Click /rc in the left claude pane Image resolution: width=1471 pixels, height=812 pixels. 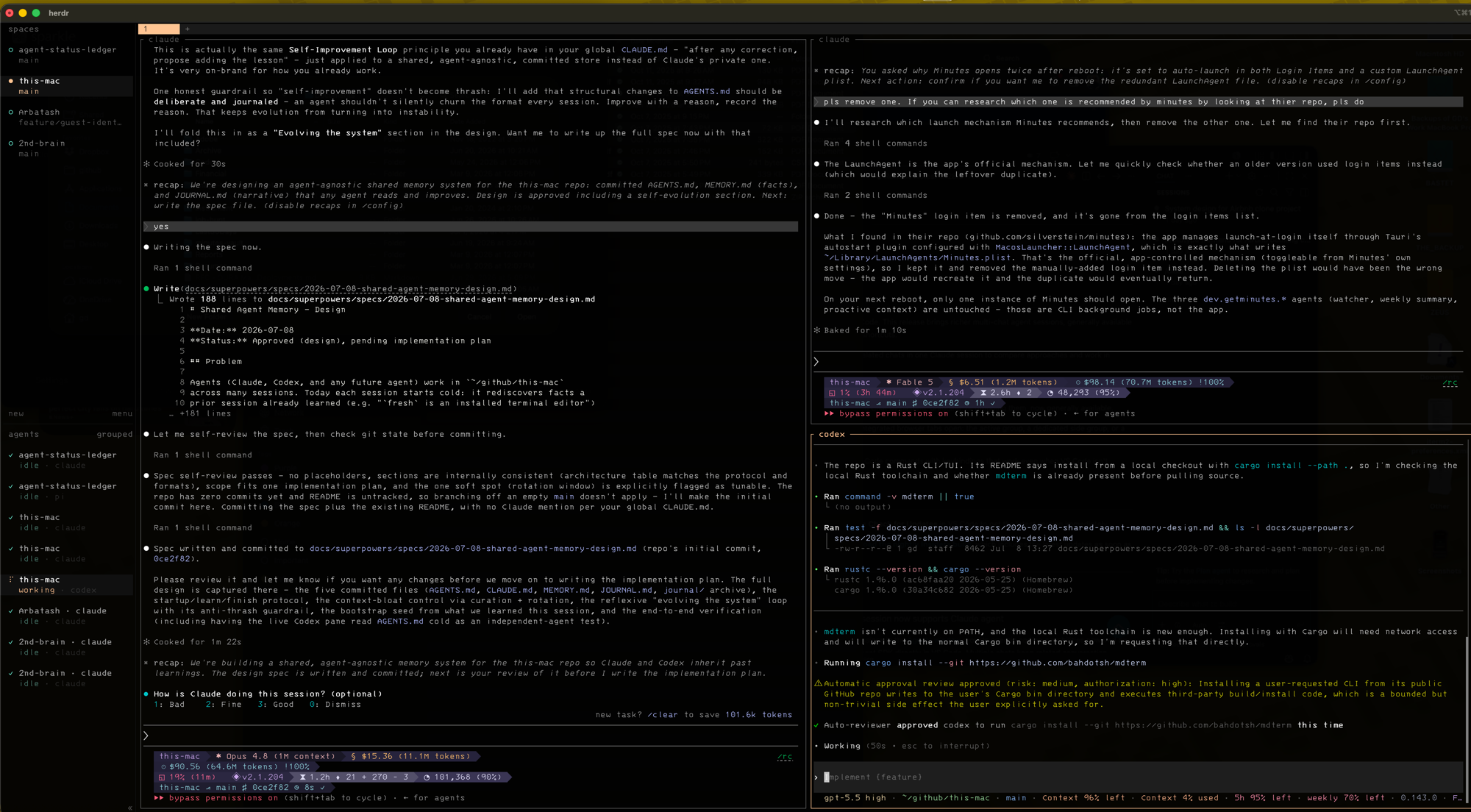click(x=785, y=757)
